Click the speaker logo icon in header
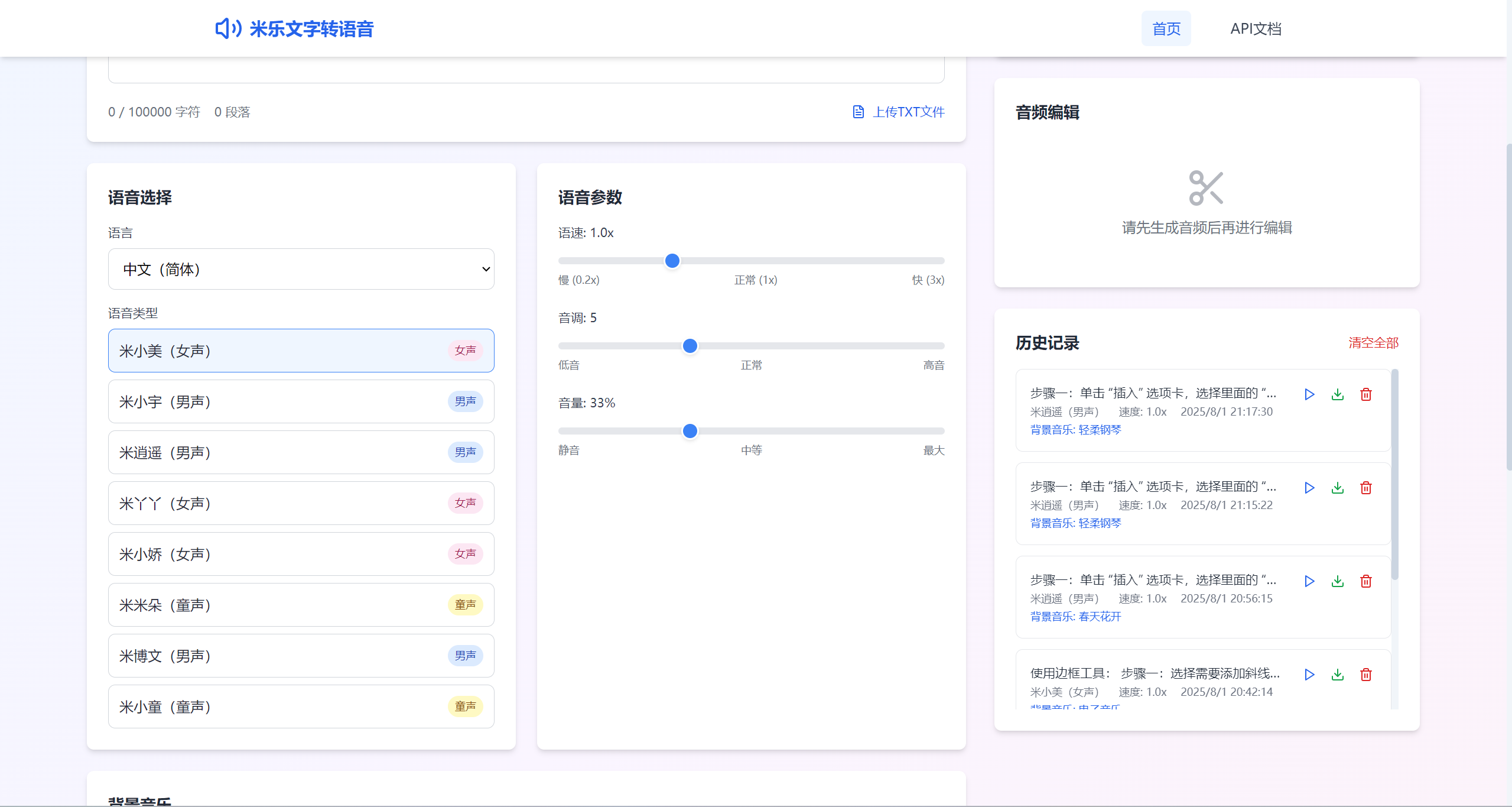1512x807 pixels. tap(228, 28)
